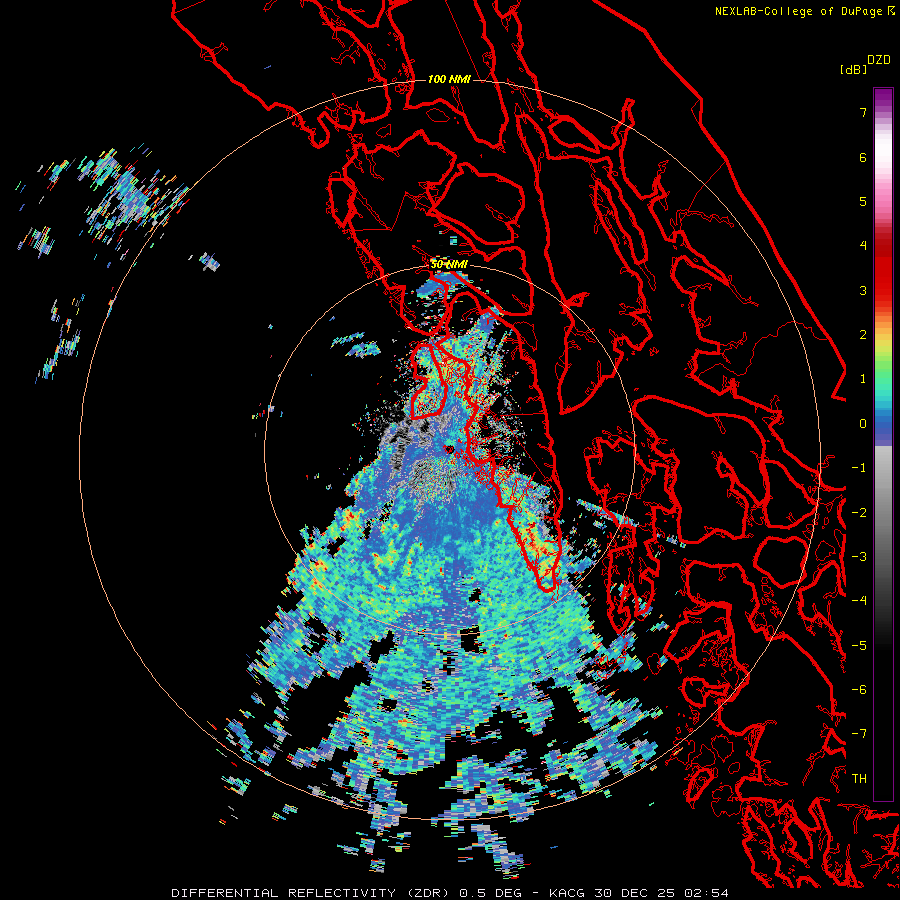Click the -6 dB legend label

[859, 690]
